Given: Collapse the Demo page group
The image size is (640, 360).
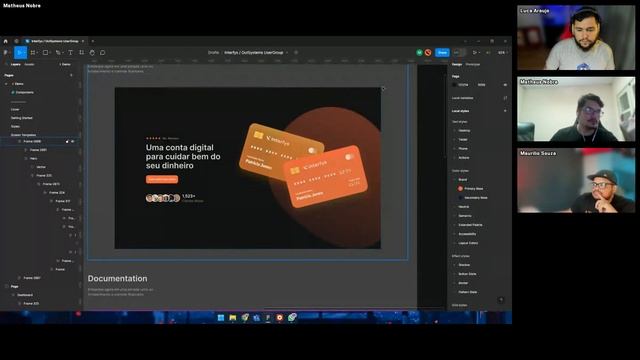Looking at the screenshot, I should click(6, 84).
